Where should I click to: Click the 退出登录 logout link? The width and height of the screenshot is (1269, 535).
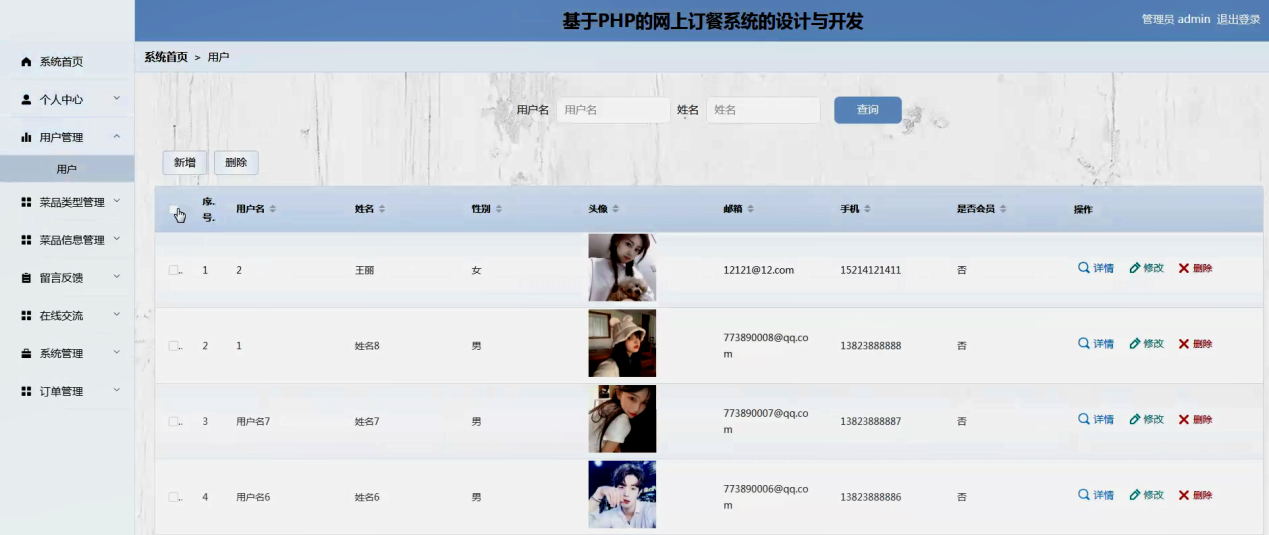[1238, 19]
